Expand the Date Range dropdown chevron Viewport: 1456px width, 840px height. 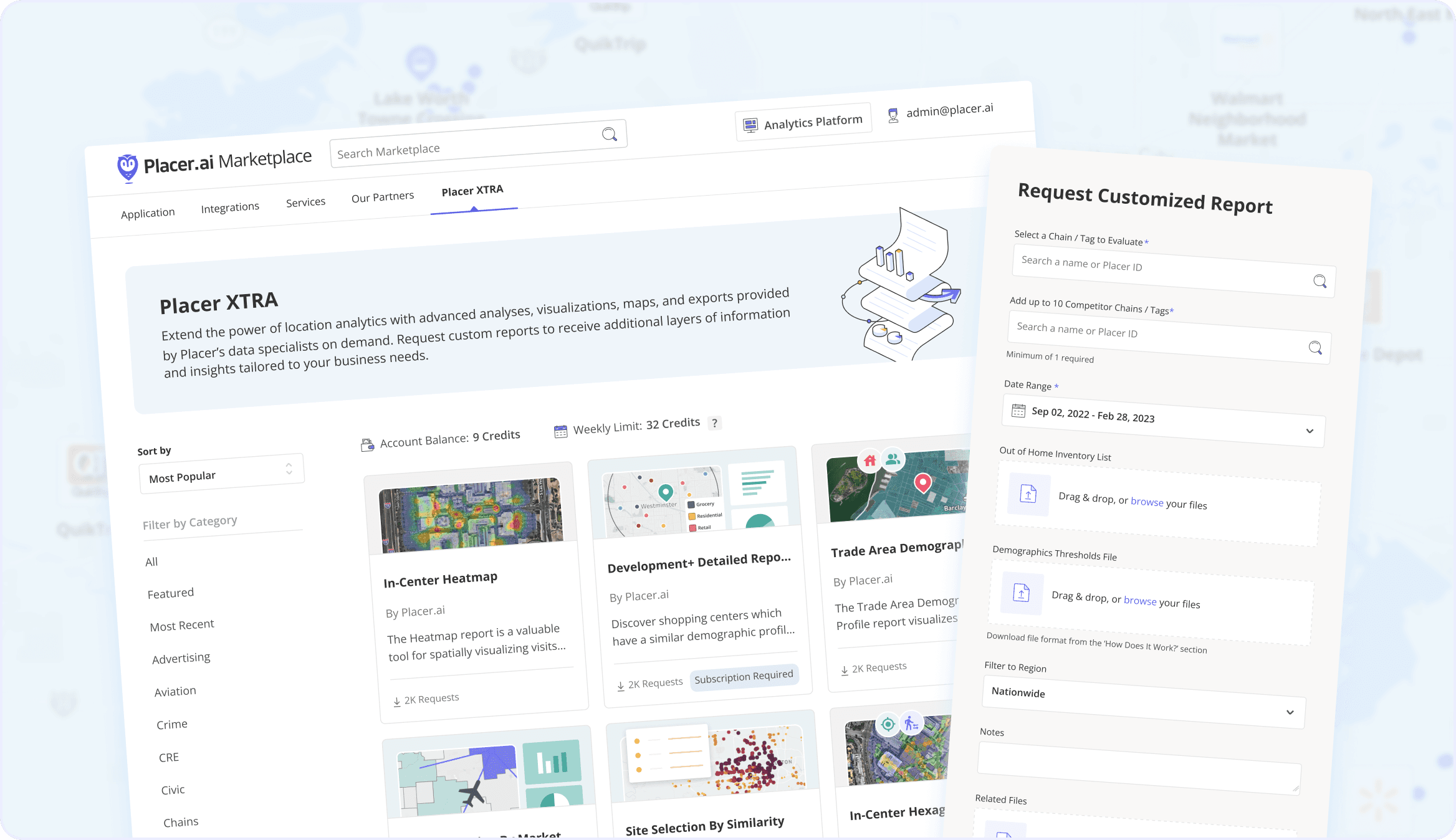(x=1310, y=431)
